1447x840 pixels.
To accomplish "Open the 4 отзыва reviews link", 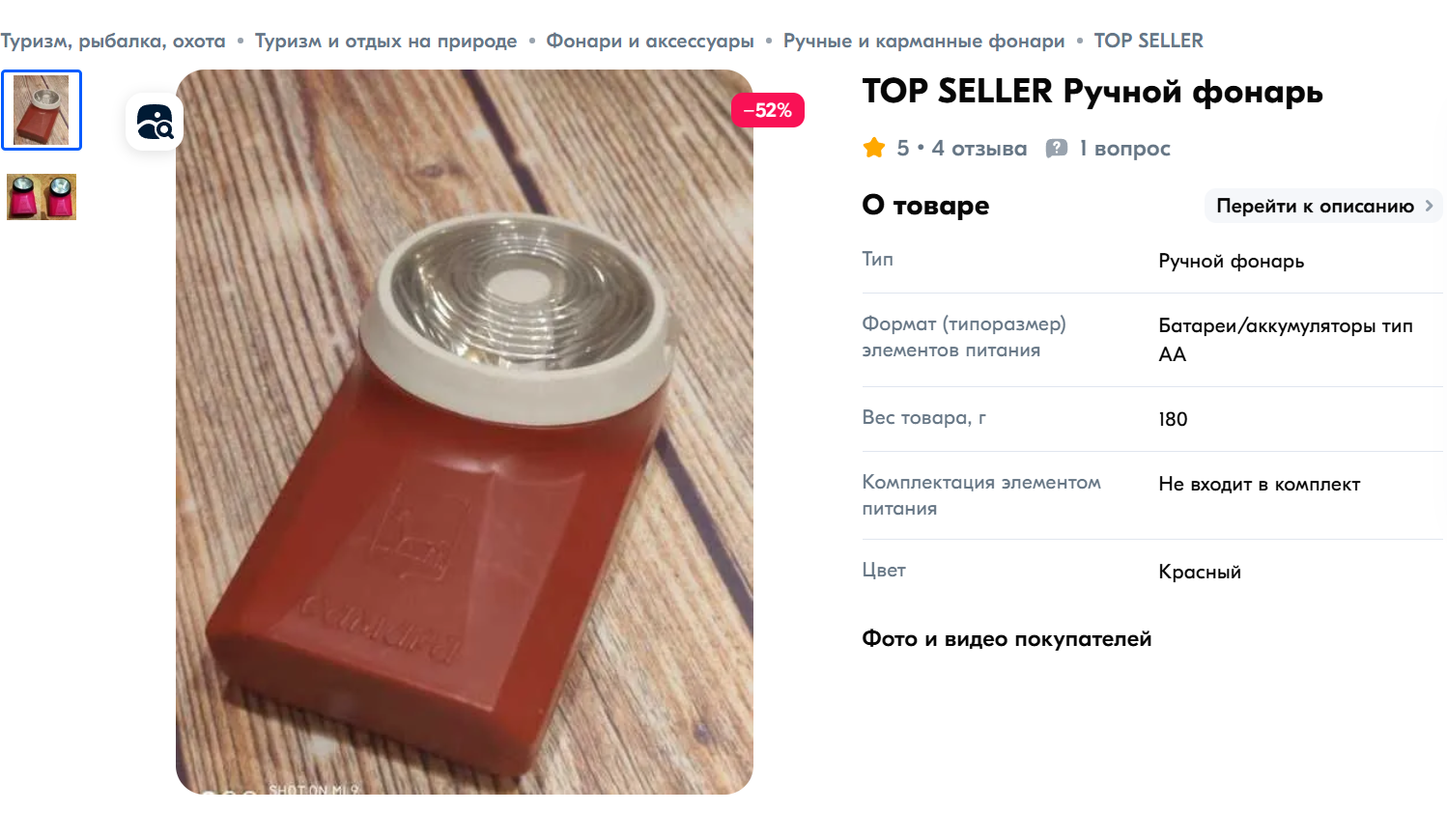I will (979, 149).
